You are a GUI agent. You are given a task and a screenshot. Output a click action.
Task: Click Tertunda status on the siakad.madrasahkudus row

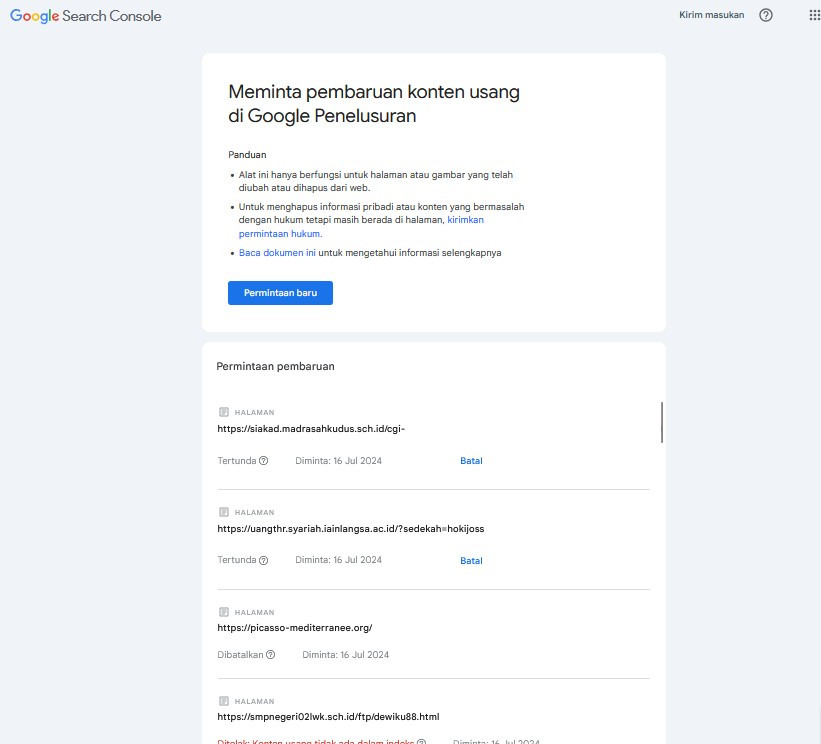point(237,461)
